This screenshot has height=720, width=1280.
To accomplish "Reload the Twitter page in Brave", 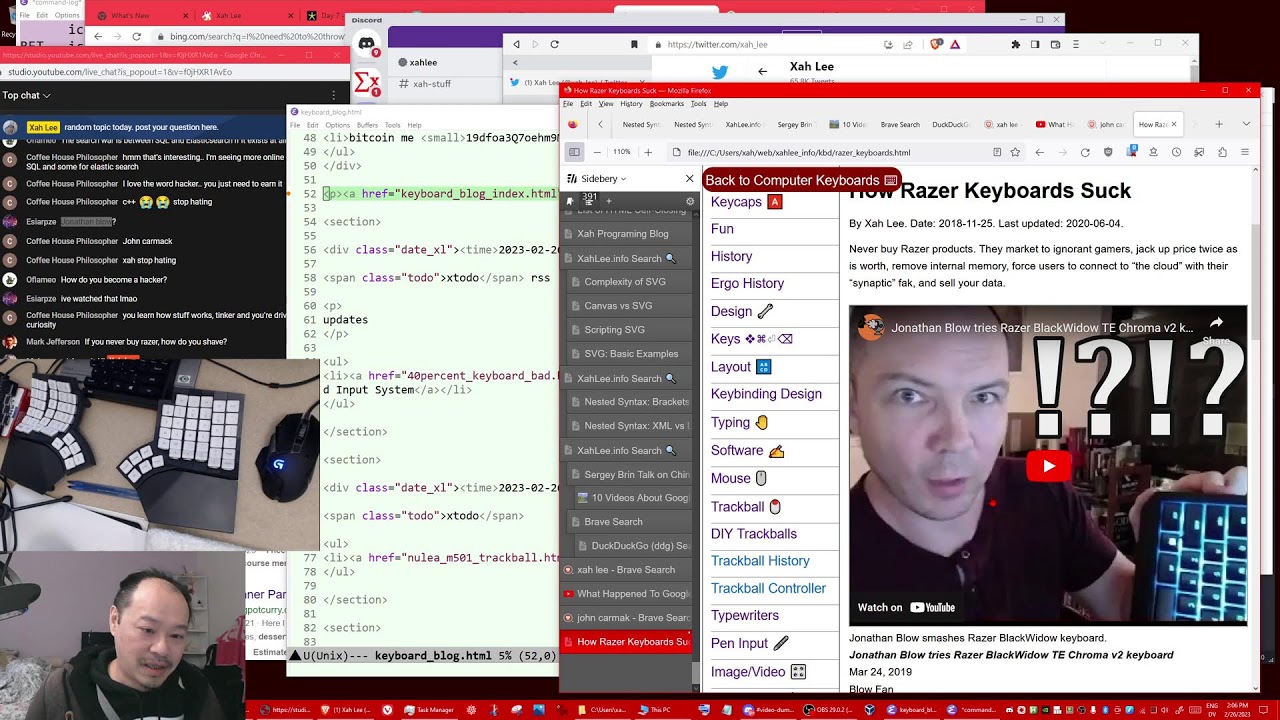I will [554, 44].
